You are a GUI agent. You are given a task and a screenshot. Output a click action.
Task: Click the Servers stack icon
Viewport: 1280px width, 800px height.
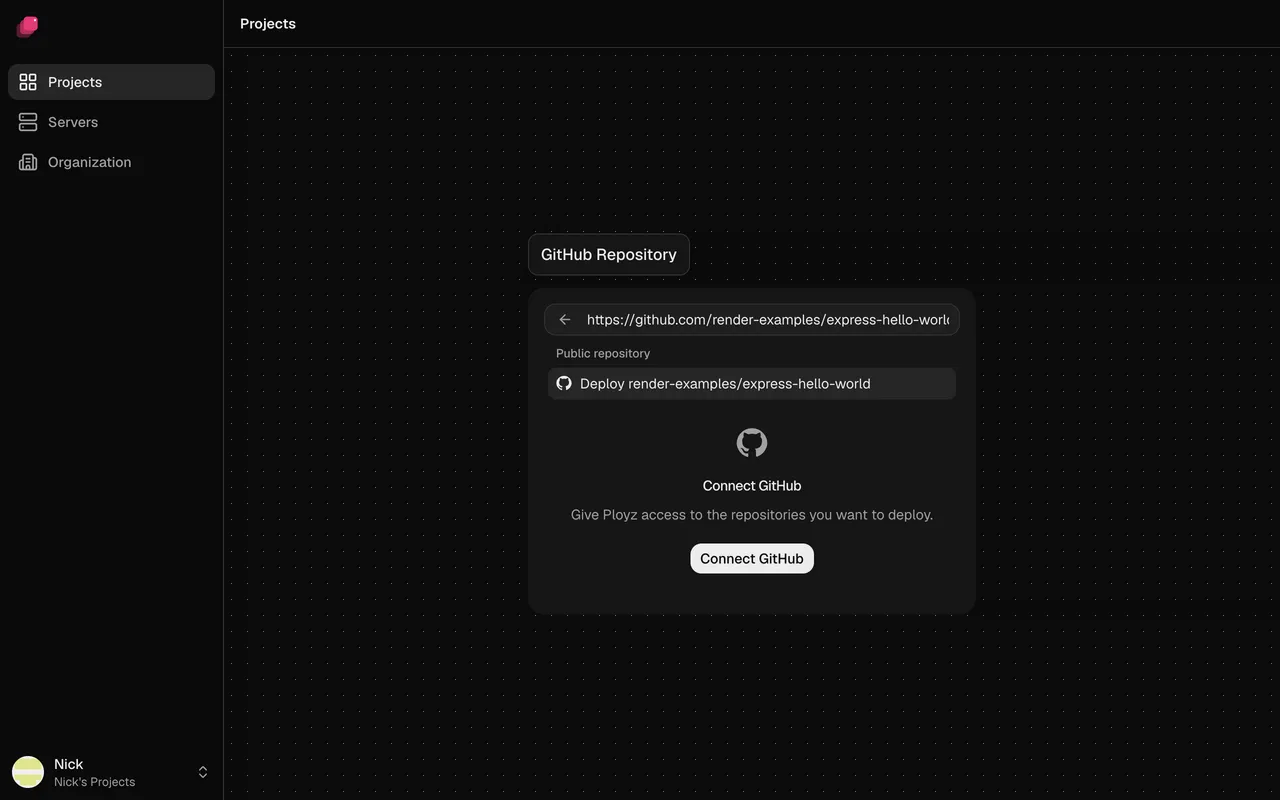point(28,122)
